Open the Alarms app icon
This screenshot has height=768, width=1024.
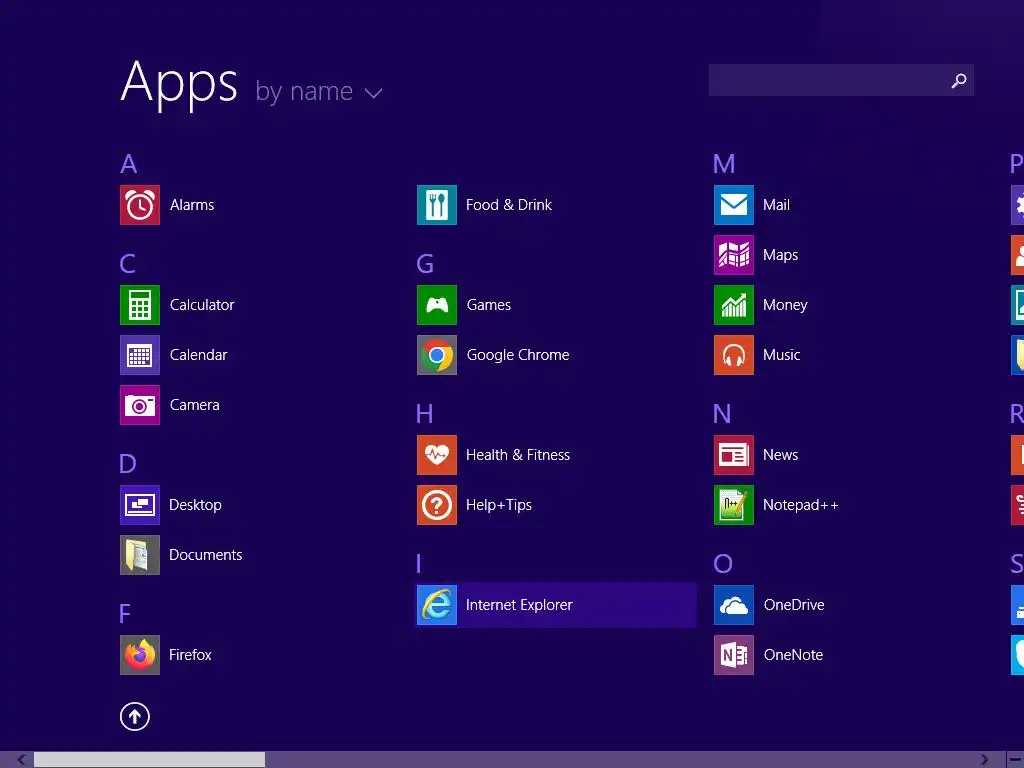(140, 205)
